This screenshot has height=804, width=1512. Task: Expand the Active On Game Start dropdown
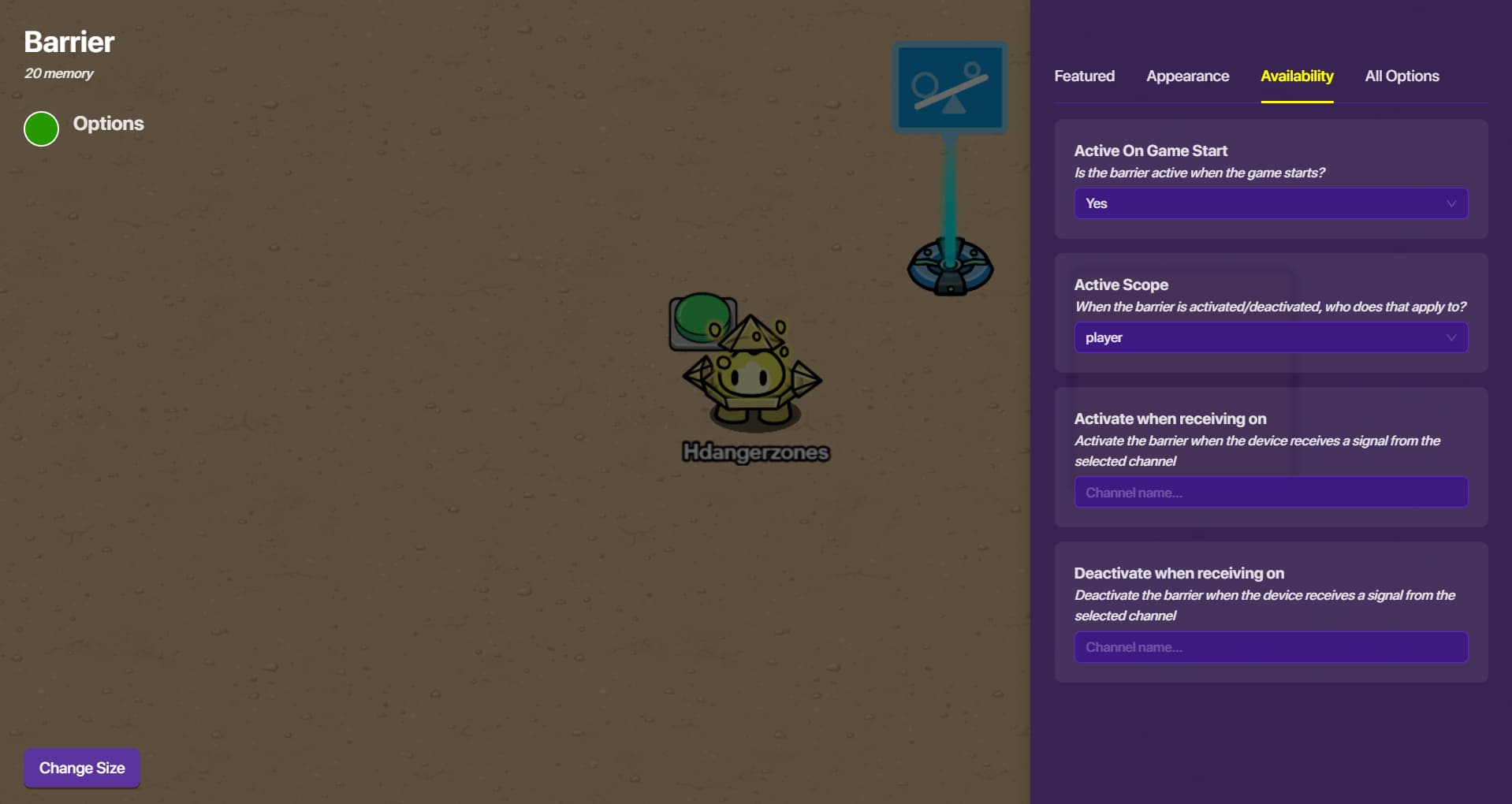pos(1270,203)
